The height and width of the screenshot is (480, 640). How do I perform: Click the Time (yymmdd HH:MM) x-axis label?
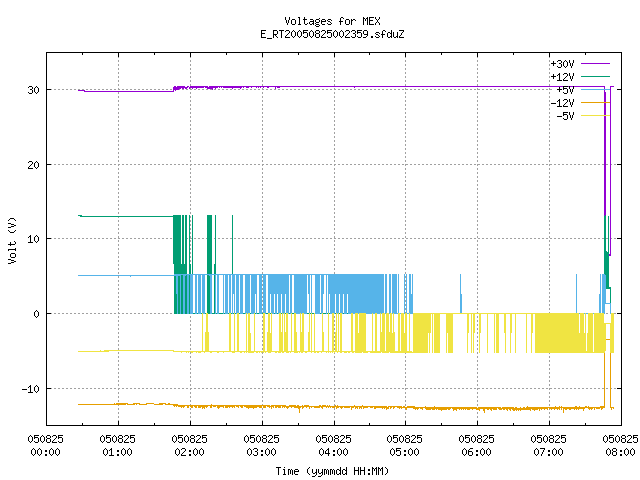click(332, 471)
